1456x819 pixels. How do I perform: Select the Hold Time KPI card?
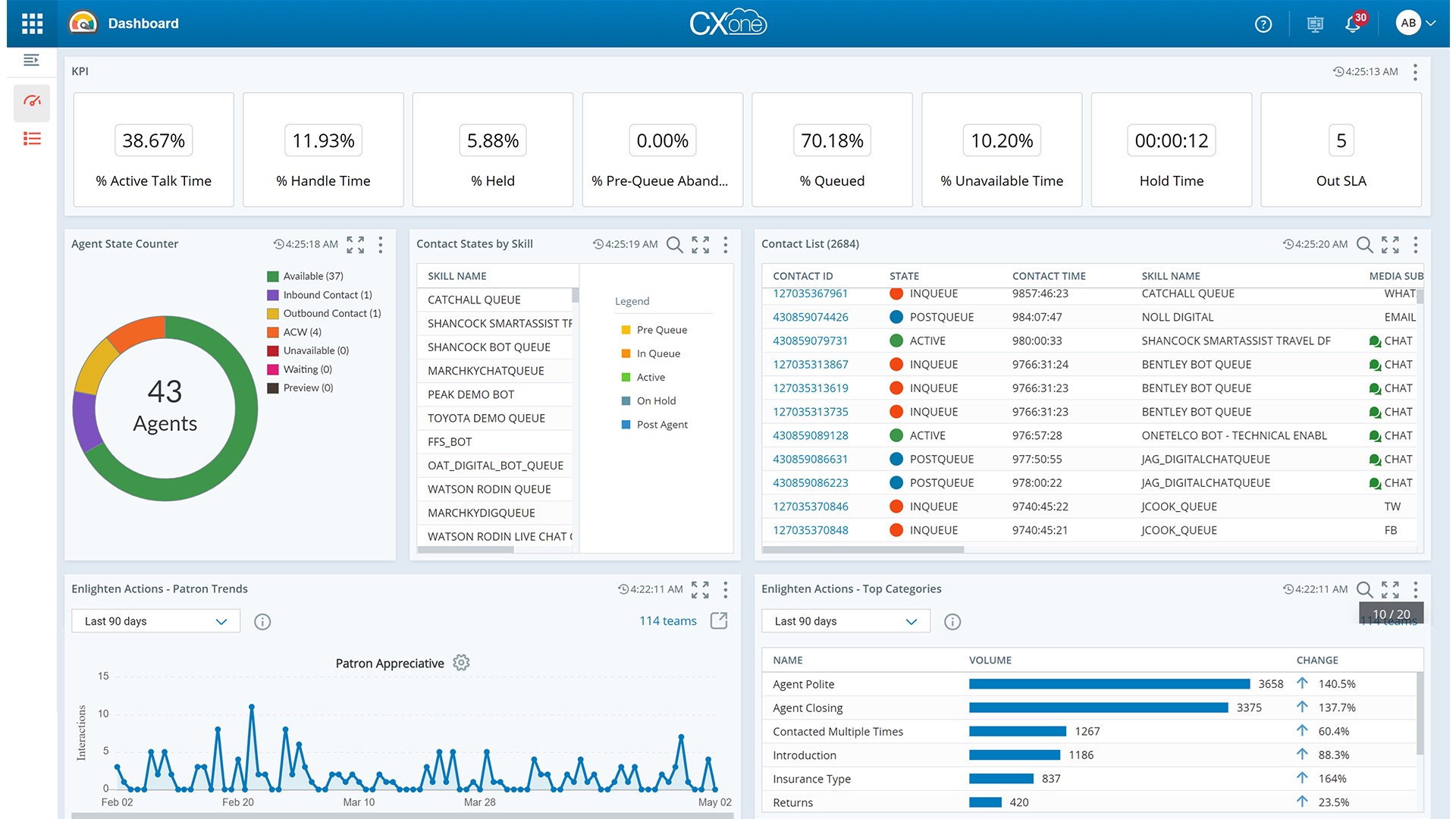tap(1172, 150)
